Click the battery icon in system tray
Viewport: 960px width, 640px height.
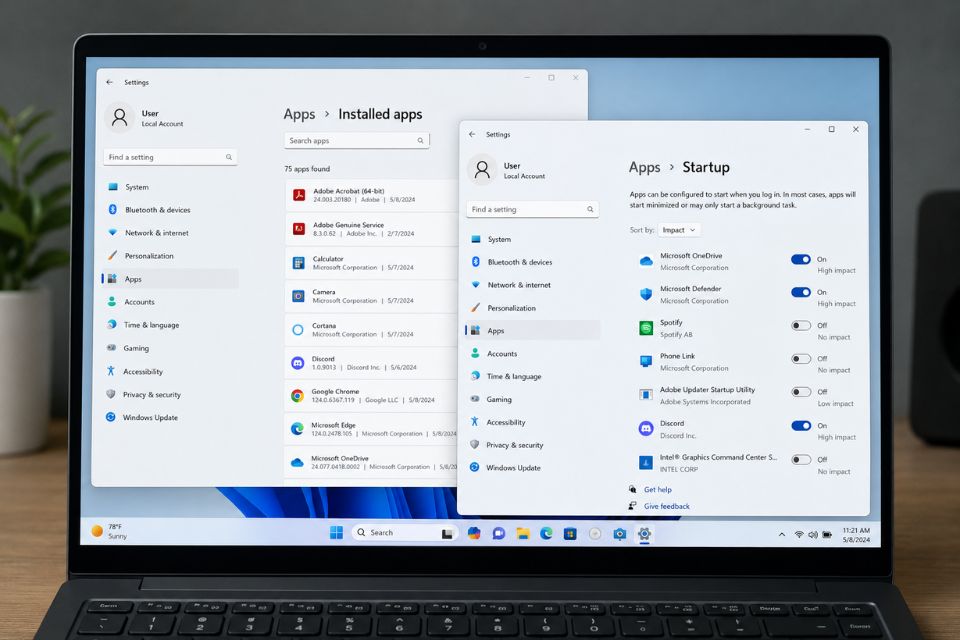click(827, 535)
